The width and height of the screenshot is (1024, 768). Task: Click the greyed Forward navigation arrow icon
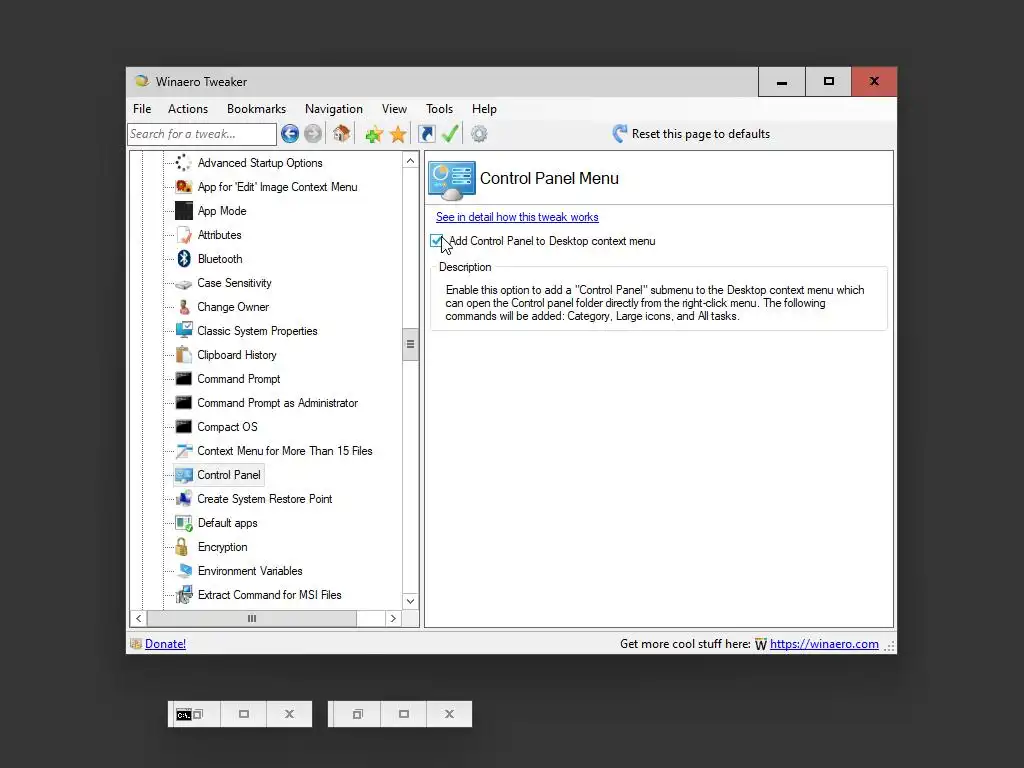click(x=313, y=134)
